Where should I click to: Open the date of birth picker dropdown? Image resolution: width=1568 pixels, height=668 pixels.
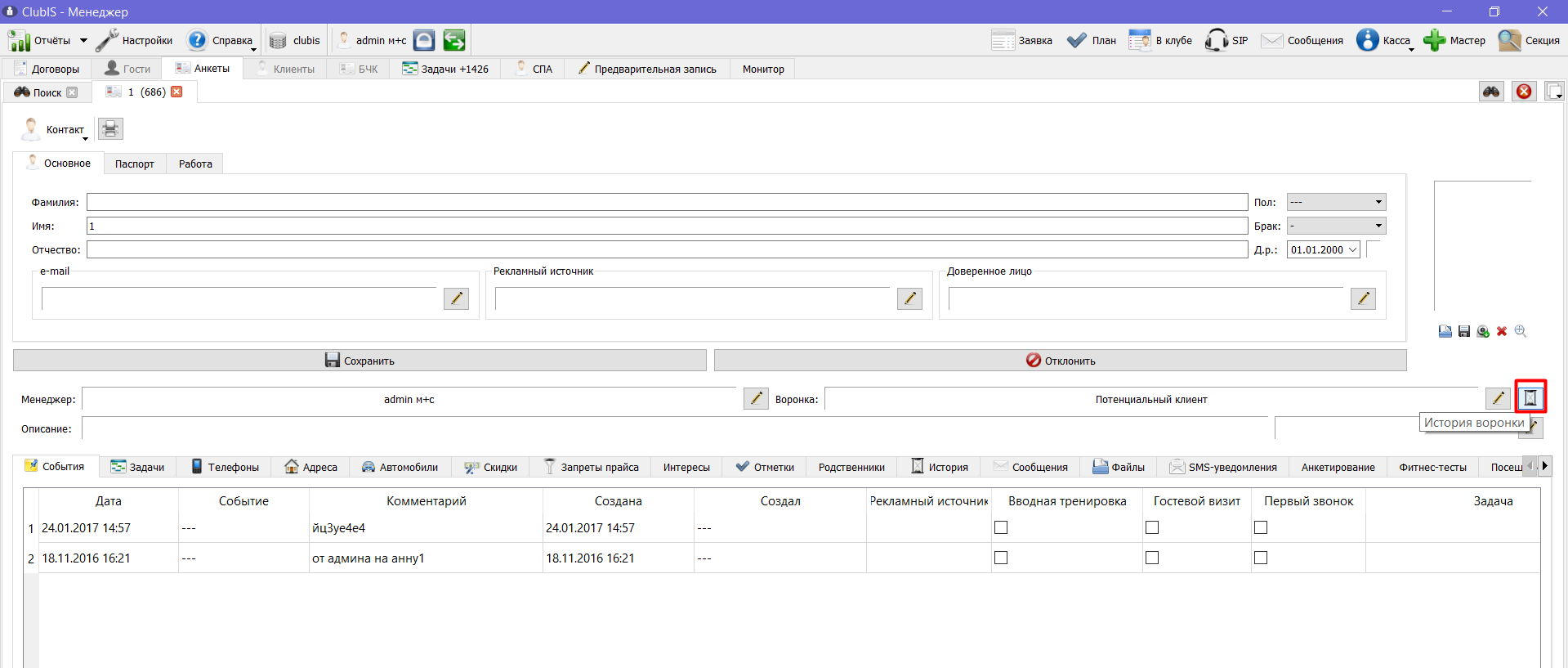pos(1352,249)
